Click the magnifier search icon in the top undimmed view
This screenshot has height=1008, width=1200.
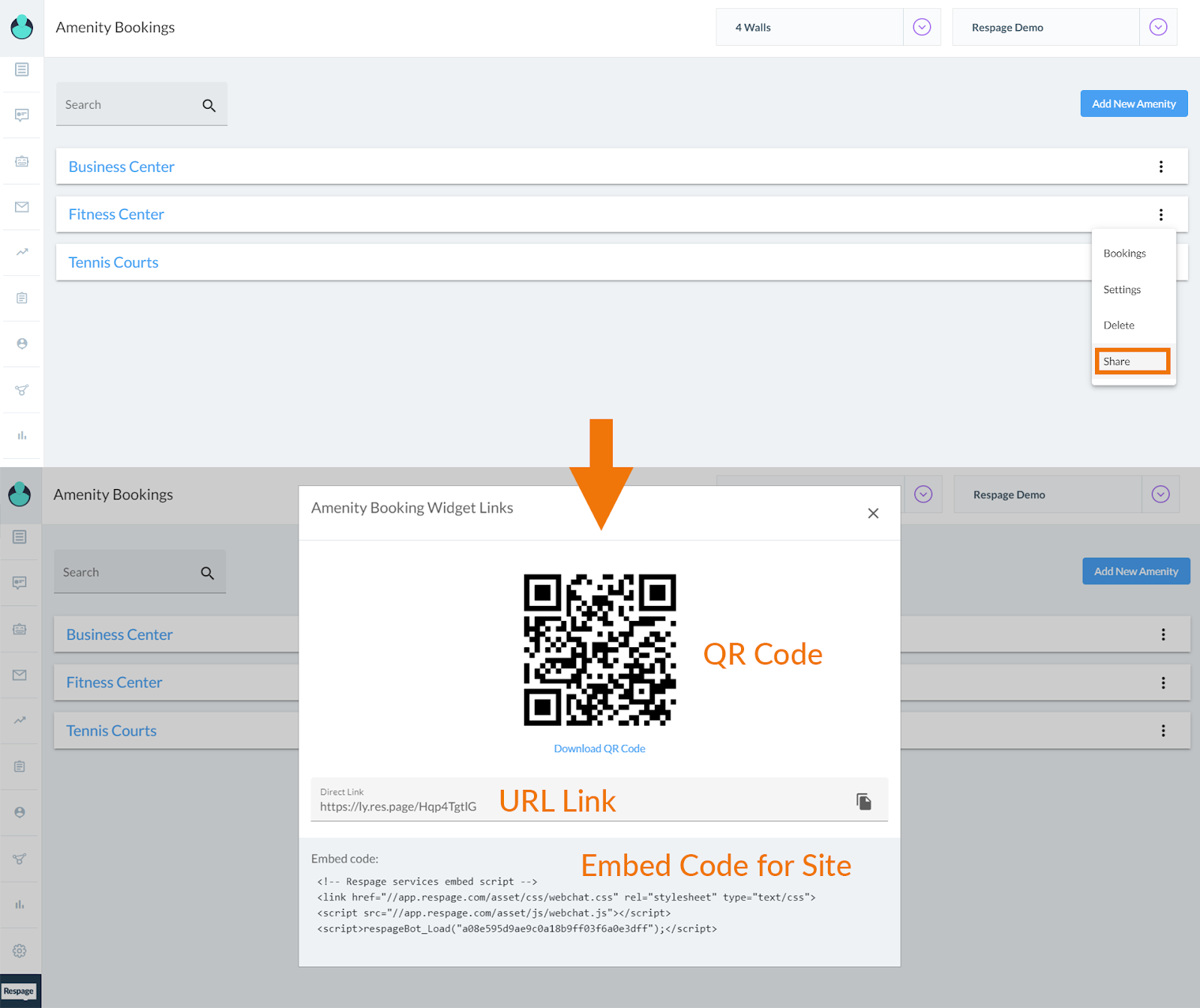tap(209, 106)
